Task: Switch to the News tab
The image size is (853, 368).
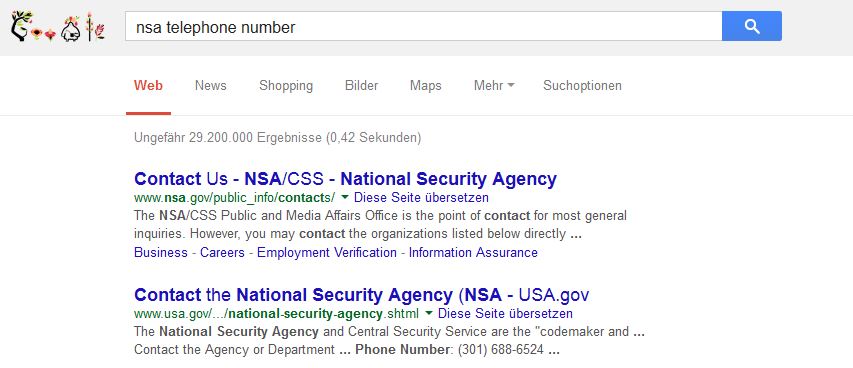Action: 211,85
